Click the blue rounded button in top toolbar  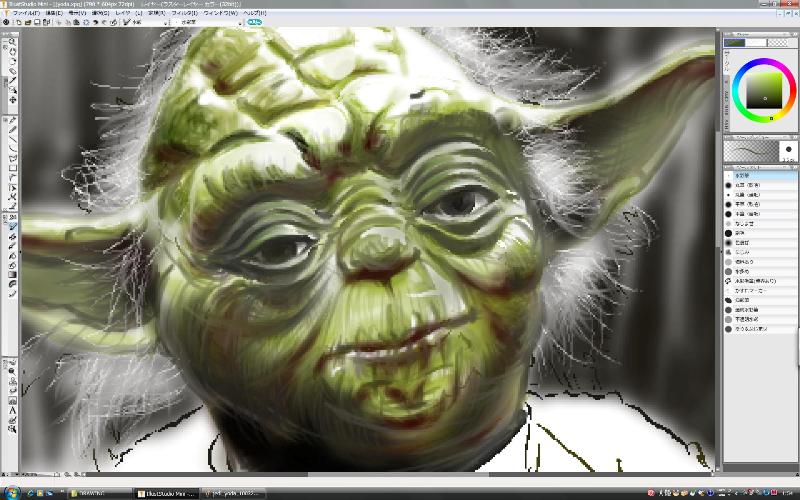(254, 22)
